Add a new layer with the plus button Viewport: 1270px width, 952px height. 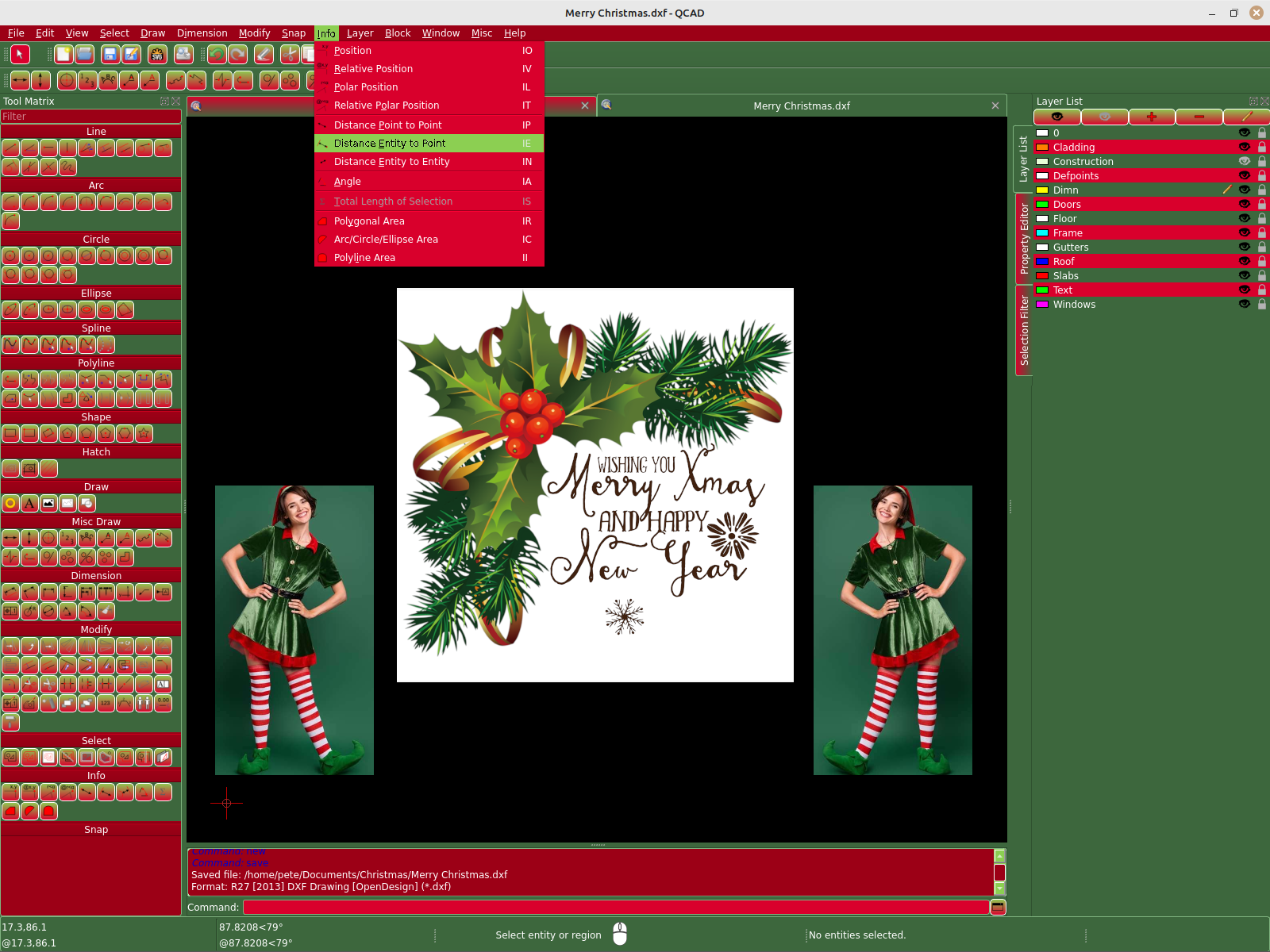coord(1151,117)
